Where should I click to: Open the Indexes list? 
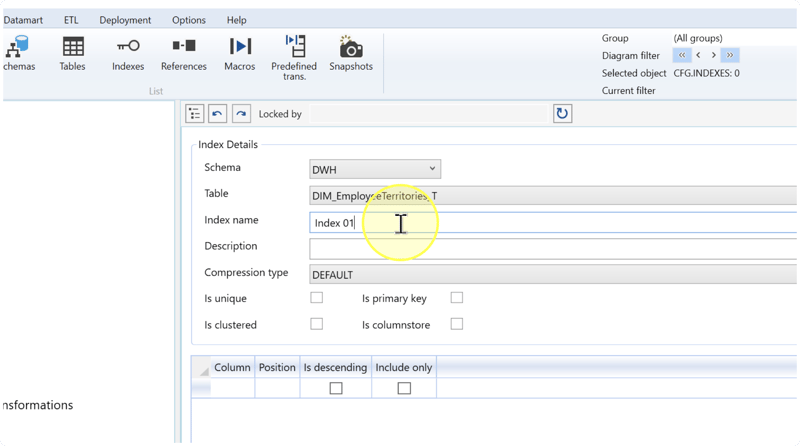point(128,53)
